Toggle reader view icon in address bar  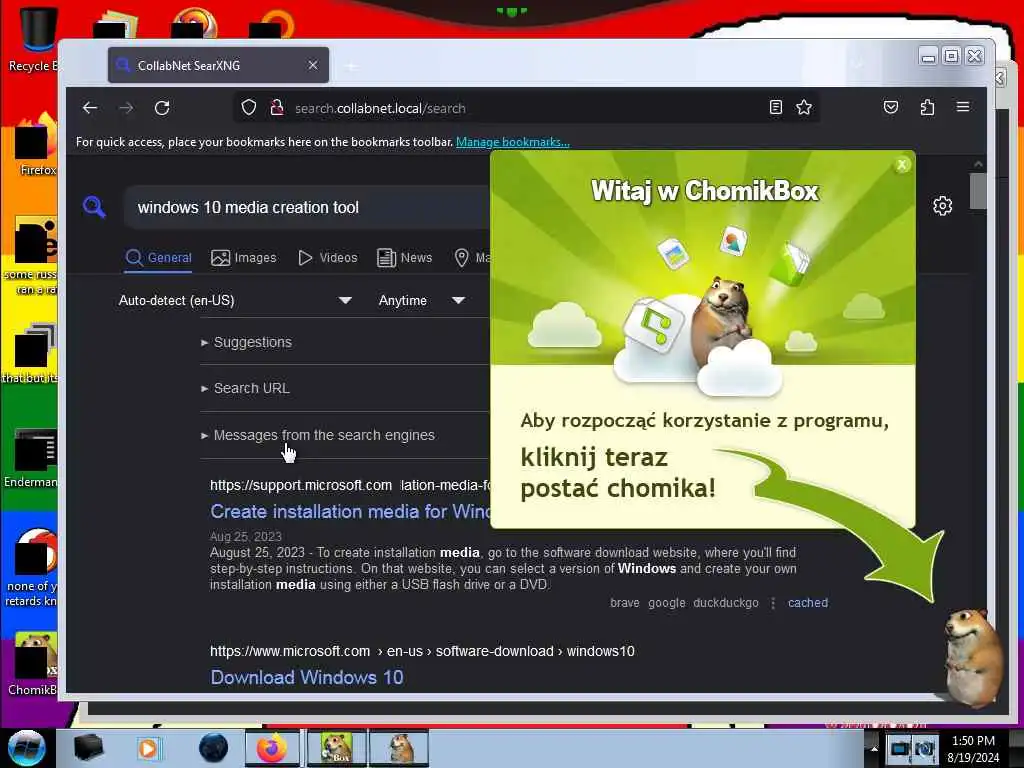775,107
